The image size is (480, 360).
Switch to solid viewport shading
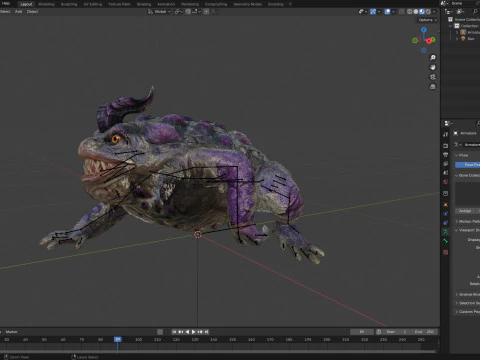[x=416, y=12]
